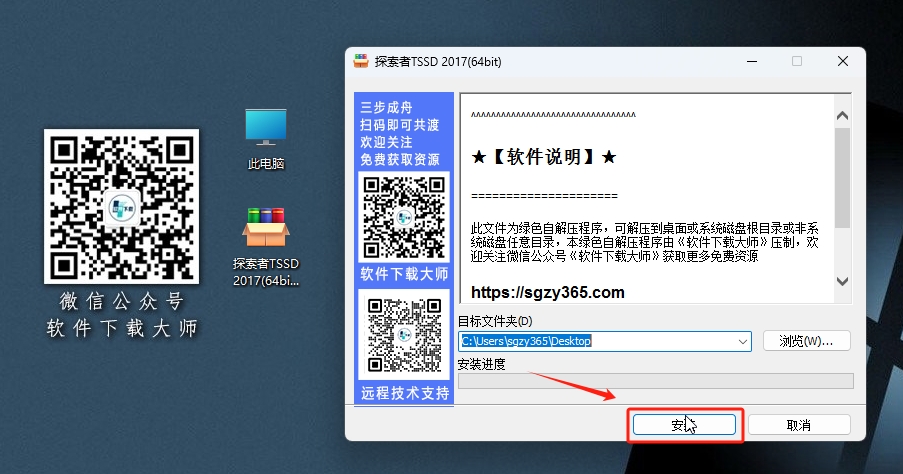Open the 此电脑 desktop icon
The image size is (903, 474).
coord(265,139)
